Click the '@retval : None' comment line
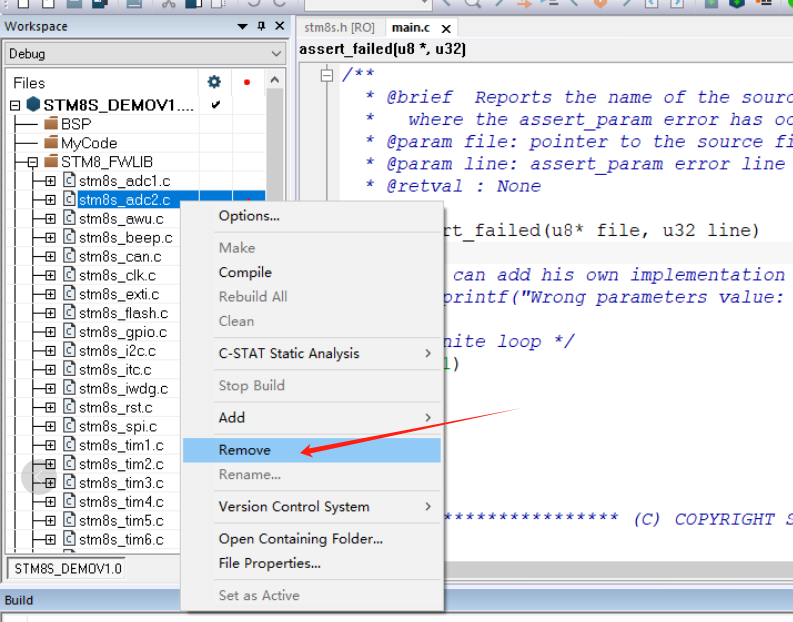Image resolution: width=793 pixels, height=622 pixels. pyautogui.click(x=464, y=186)
